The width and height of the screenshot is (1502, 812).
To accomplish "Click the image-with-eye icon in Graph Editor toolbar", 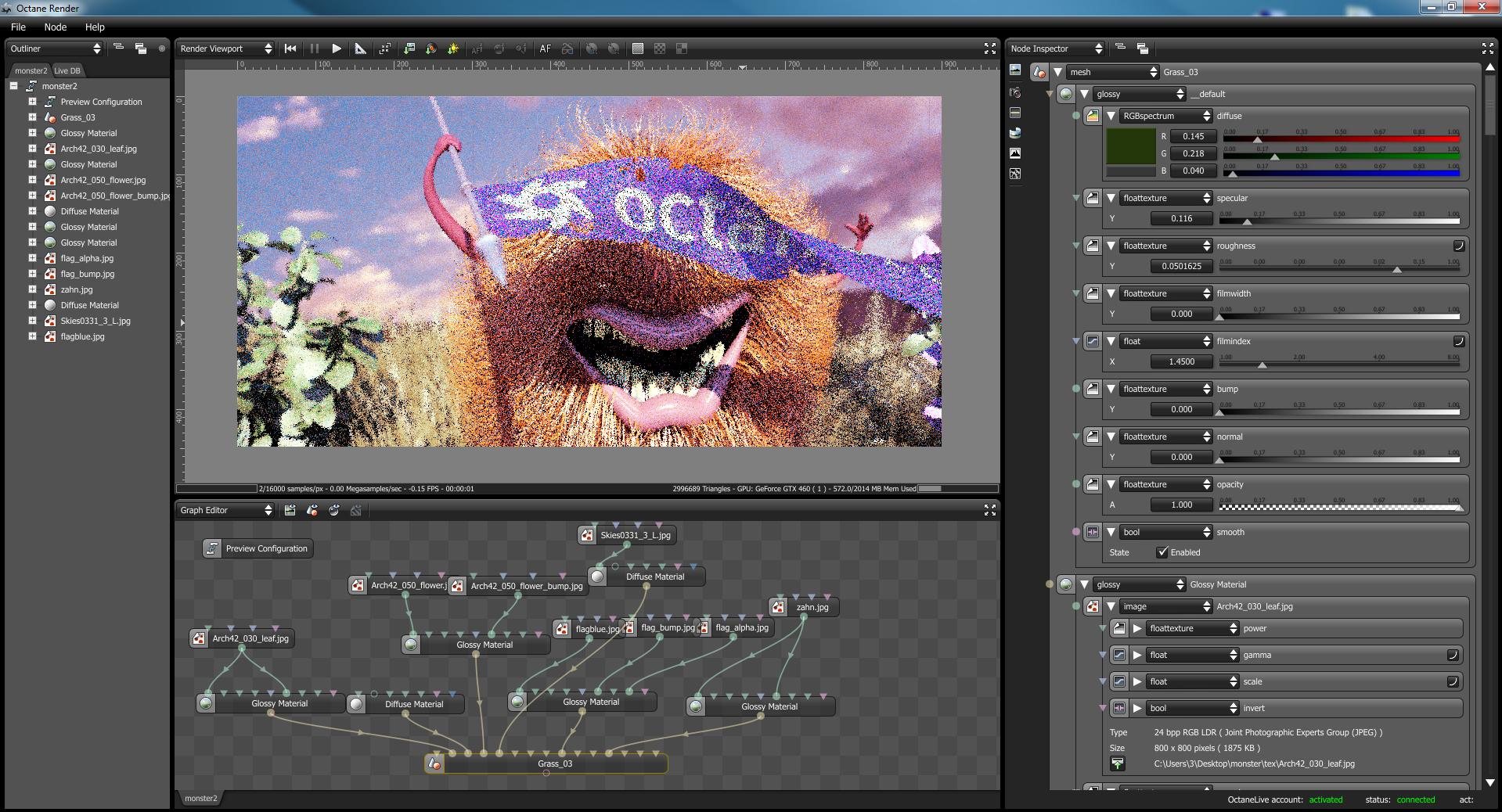I will pyautogui.click(x=290, y=510).
